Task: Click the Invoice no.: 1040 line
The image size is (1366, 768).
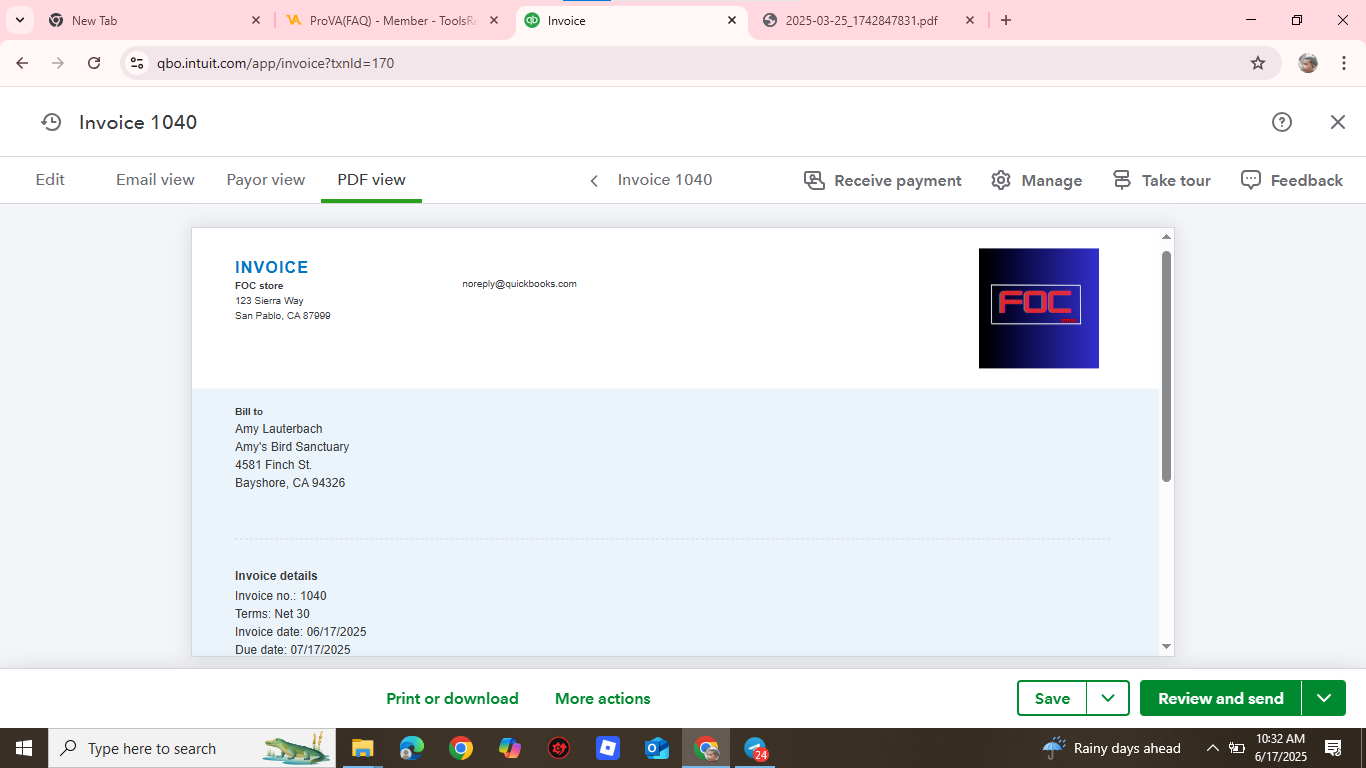Action: (x=281, y=596)
